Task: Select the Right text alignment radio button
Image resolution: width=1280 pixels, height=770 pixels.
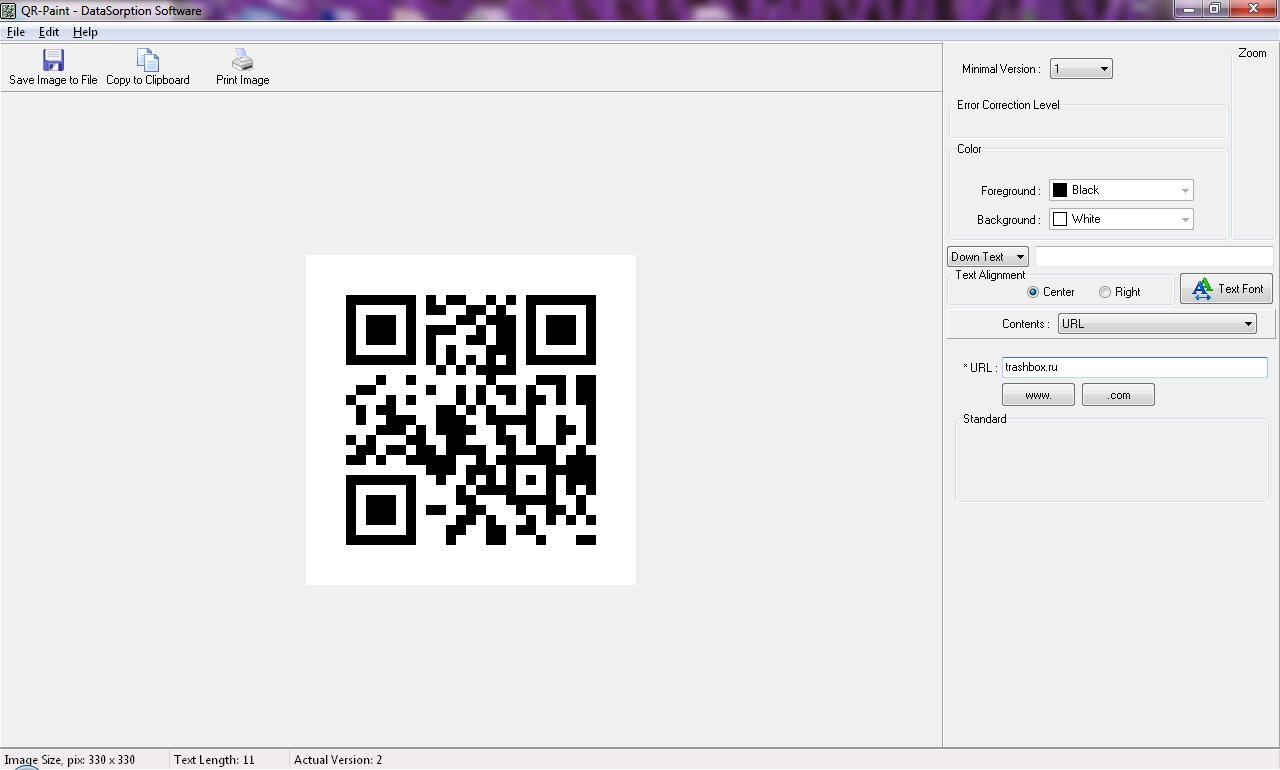Action: click(x=1104, y=292)
